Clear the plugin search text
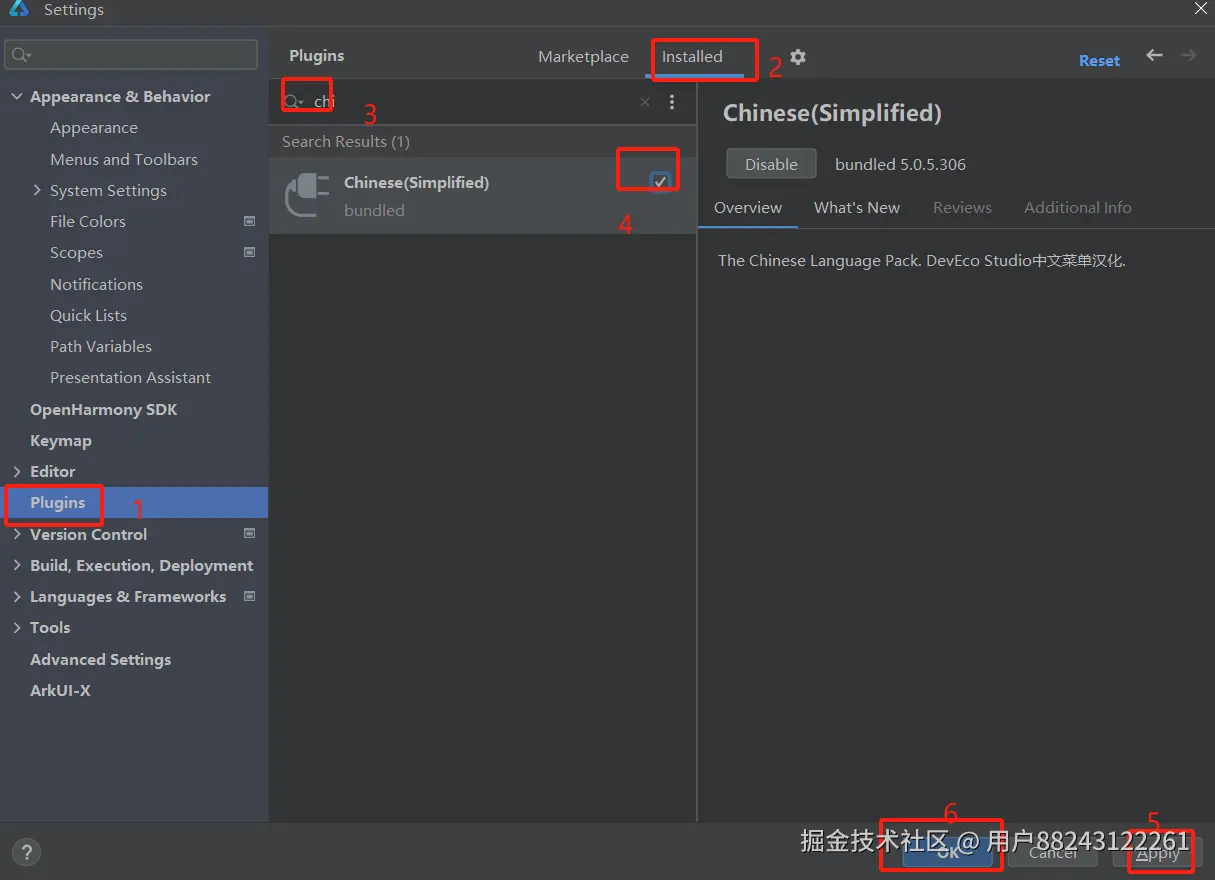 (x=645, y=102)
